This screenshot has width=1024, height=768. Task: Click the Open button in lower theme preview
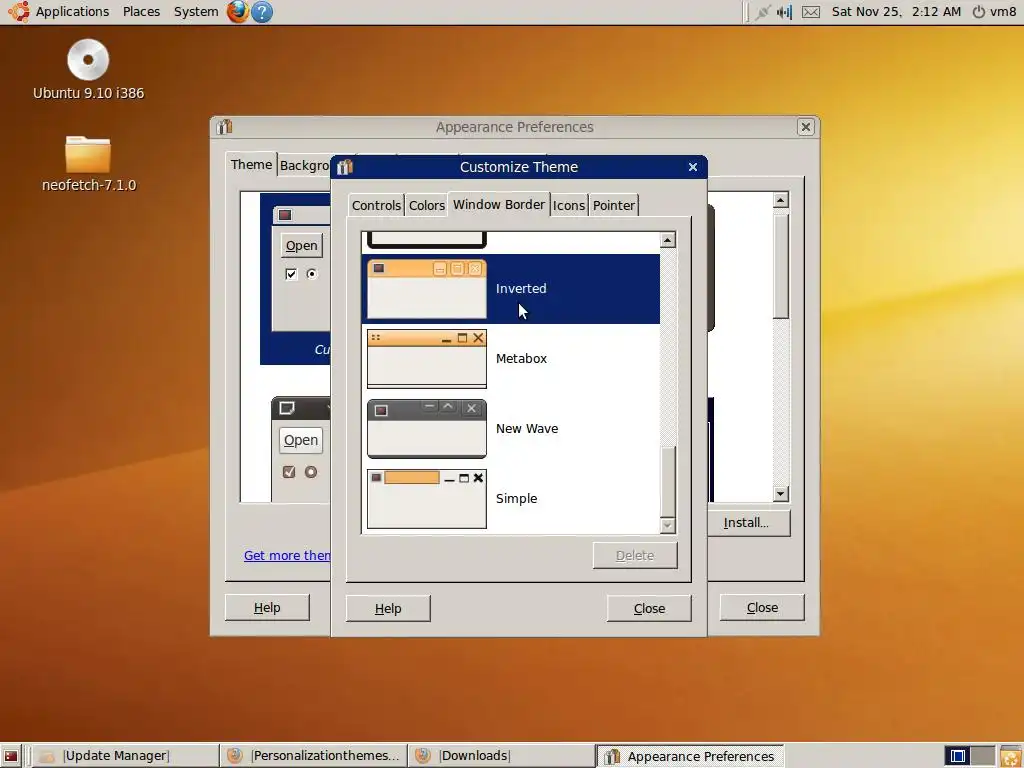point(301,440)
